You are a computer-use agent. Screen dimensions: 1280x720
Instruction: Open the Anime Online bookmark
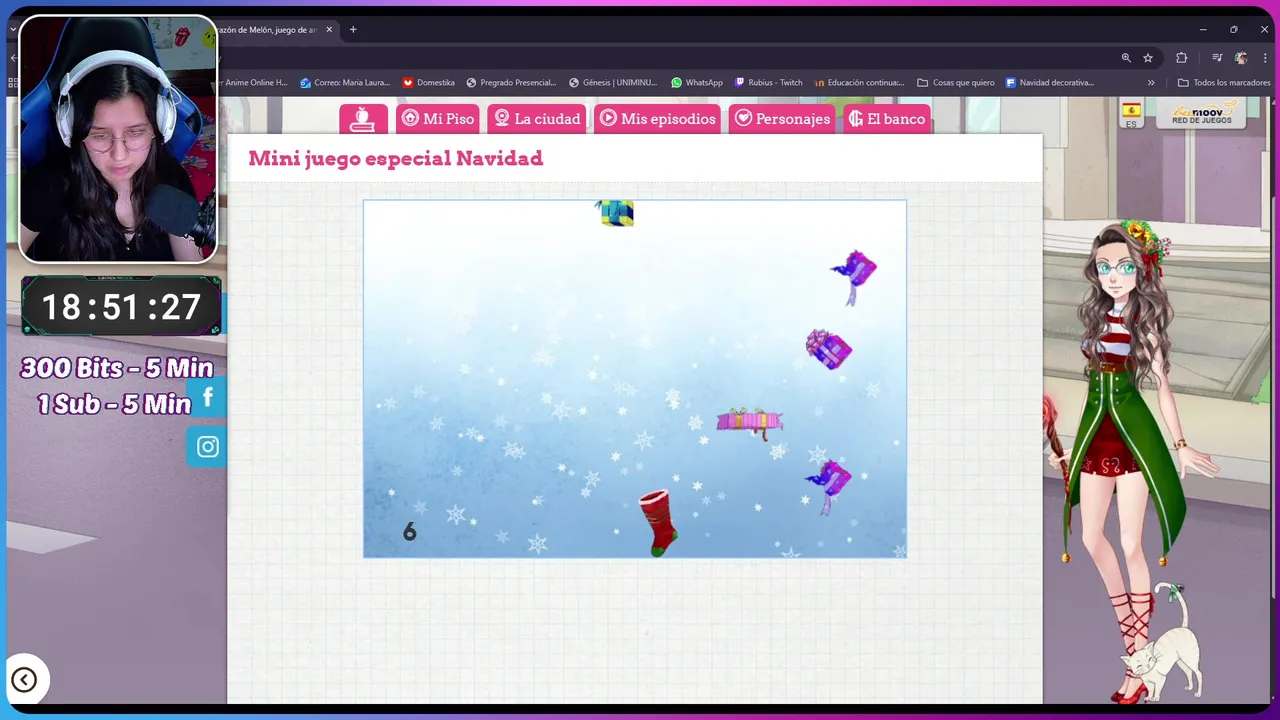[x=253, y=83]
